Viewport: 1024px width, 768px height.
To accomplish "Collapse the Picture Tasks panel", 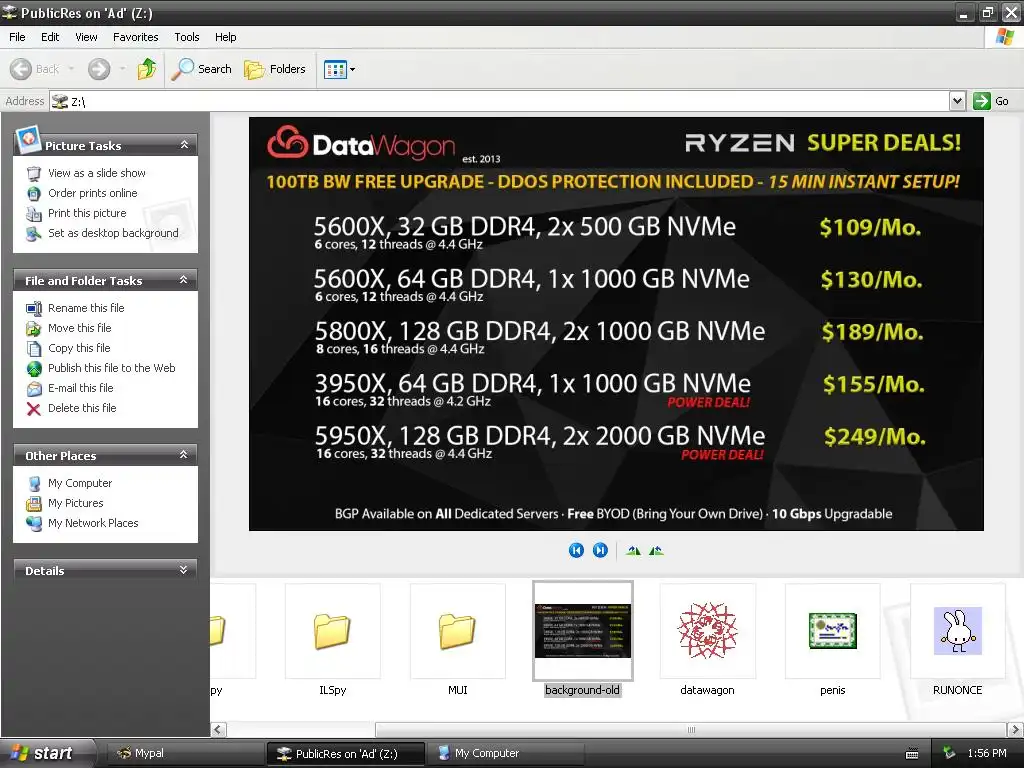I will [x=184, y=145].
